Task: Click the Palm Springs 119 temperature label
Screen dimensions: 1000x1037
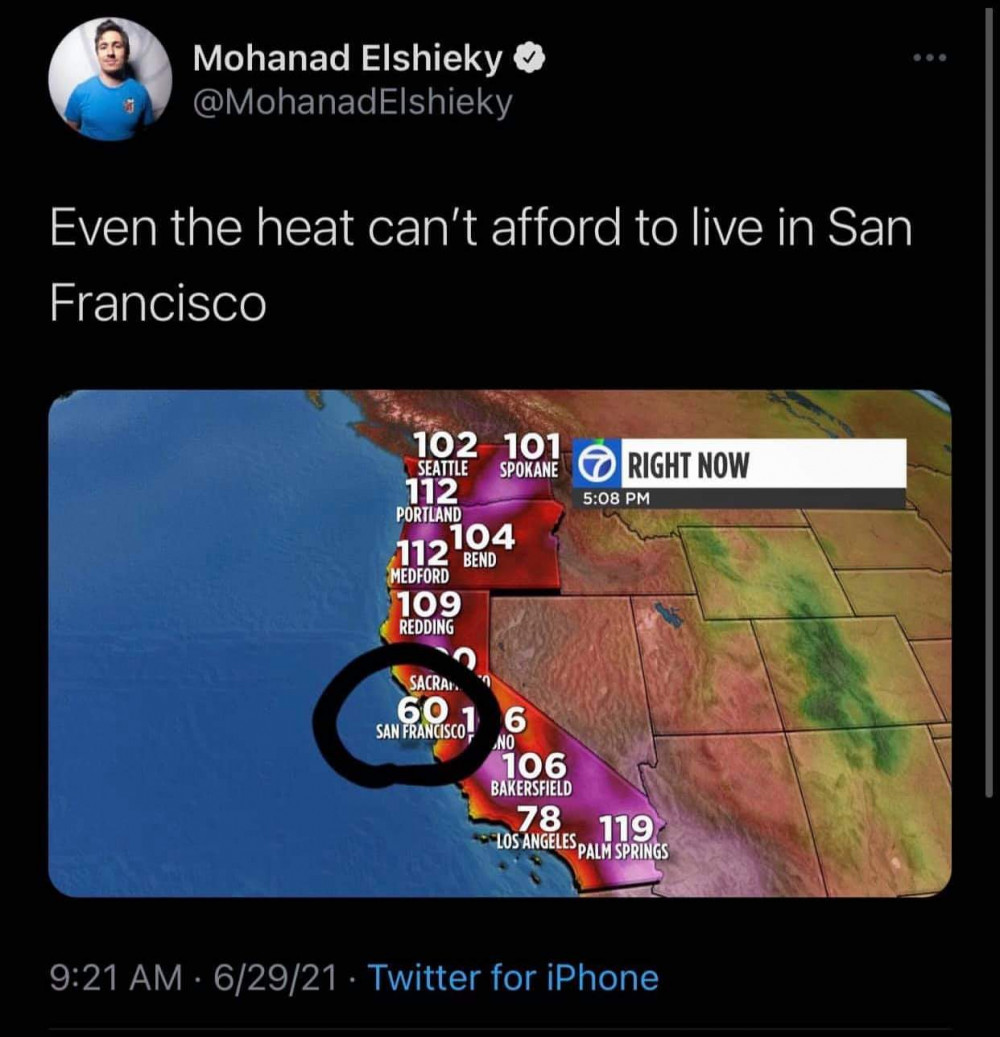Action: coord(623,837)
